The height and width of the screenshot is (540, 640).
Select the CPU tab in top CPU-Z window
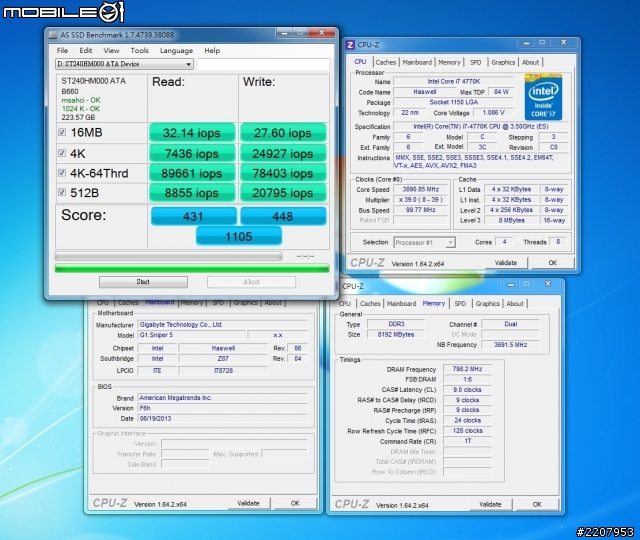tap(360, 62)
